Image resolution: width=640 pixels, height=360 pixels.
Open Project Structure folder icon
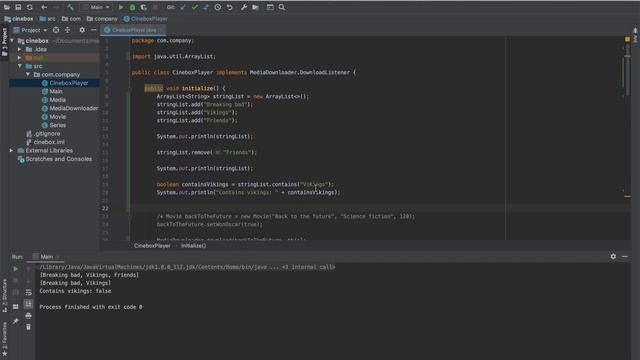point(256,7)
